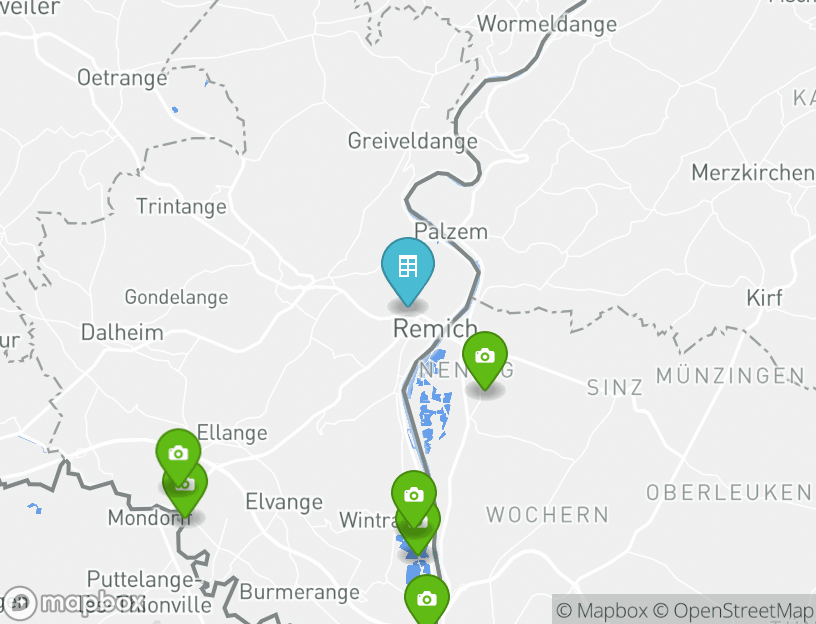This screenshot has width=816, height=624.
Task: Click the Remich town label
Action: [435, 329]
